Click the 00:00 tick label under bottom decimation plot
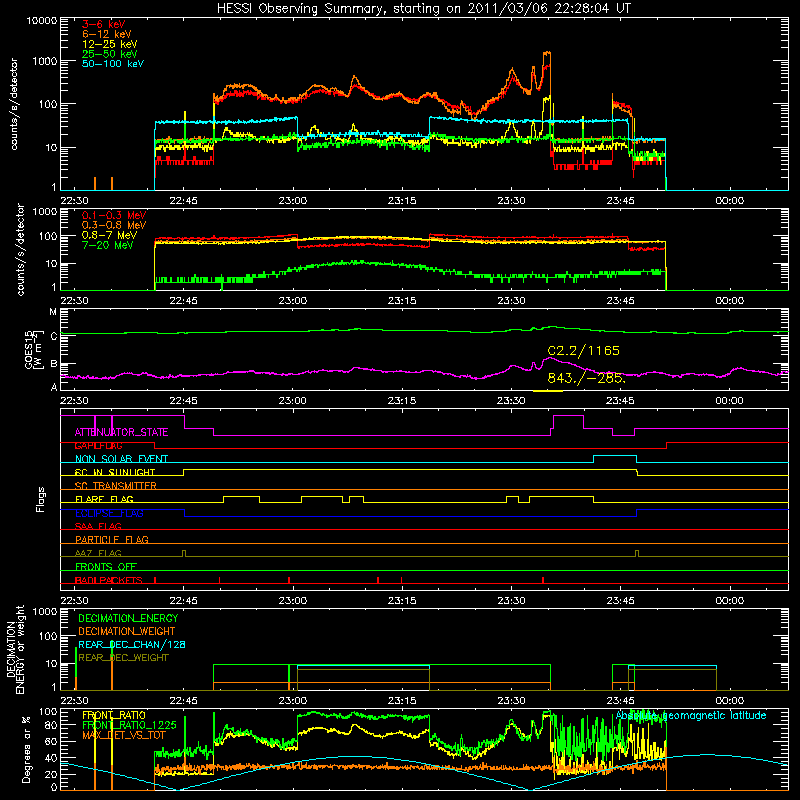This screenshot has height=800, width=800. click(x=730, y=701)
